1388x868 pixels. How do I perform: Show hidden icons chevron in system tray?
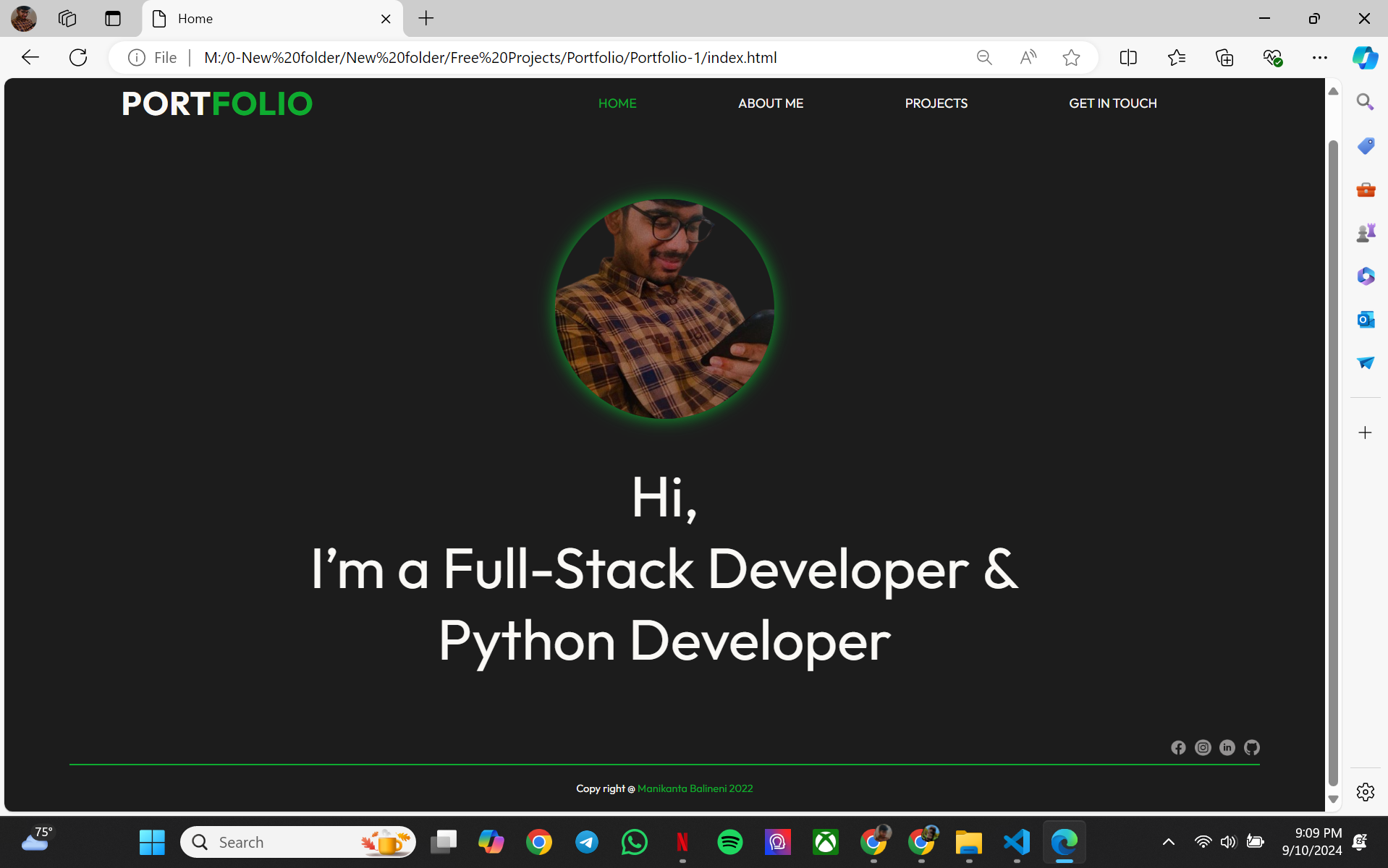coord(1168,842)
